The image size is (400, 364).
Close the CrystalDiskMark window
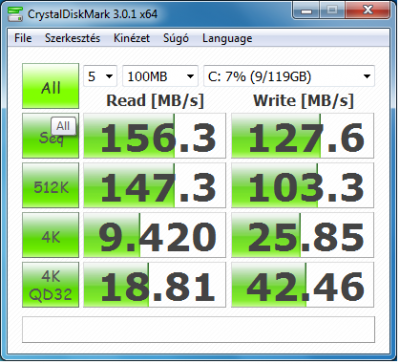pos(367,11)
